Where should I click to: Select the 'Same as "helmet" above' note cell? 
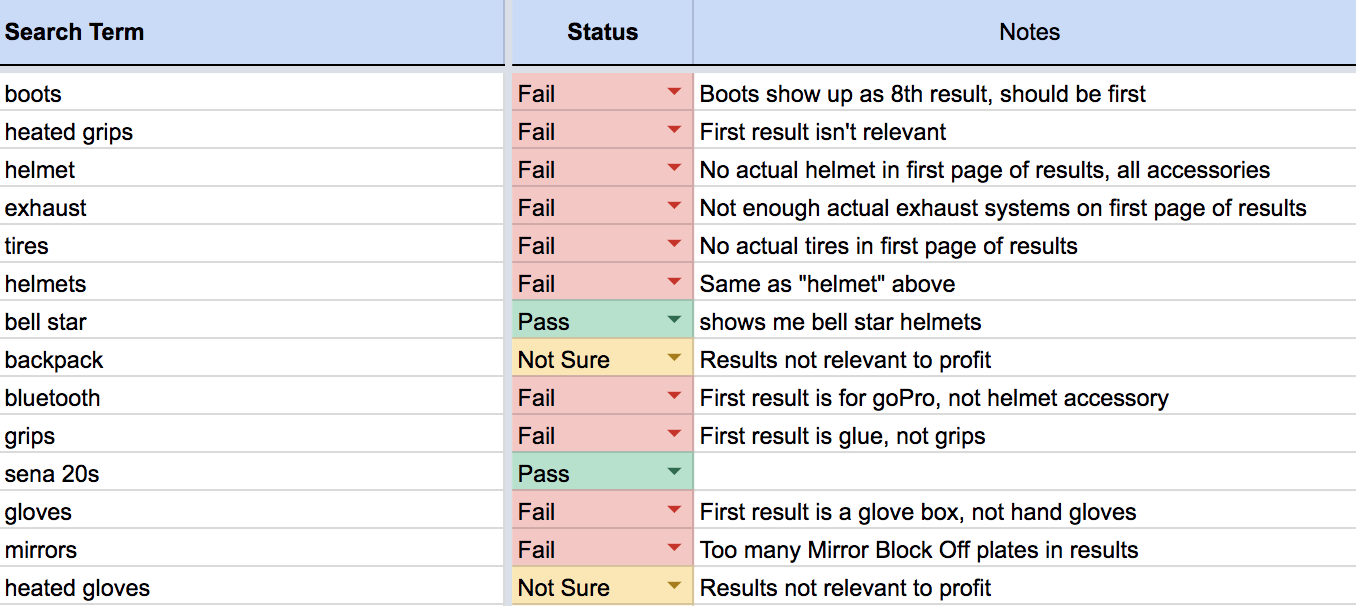point(1025,284)
